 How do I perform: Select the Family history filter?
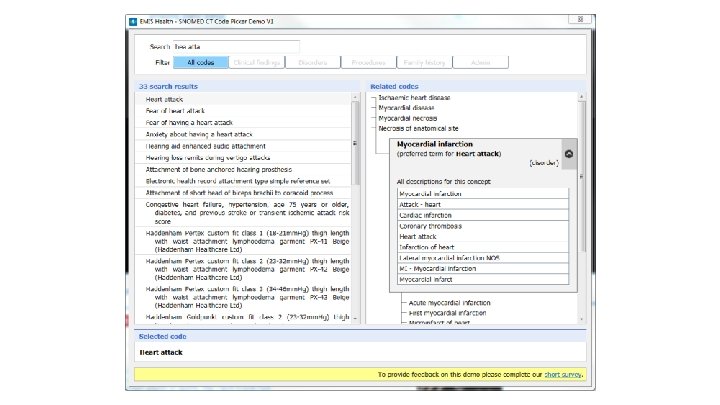[x=424, y=62]
